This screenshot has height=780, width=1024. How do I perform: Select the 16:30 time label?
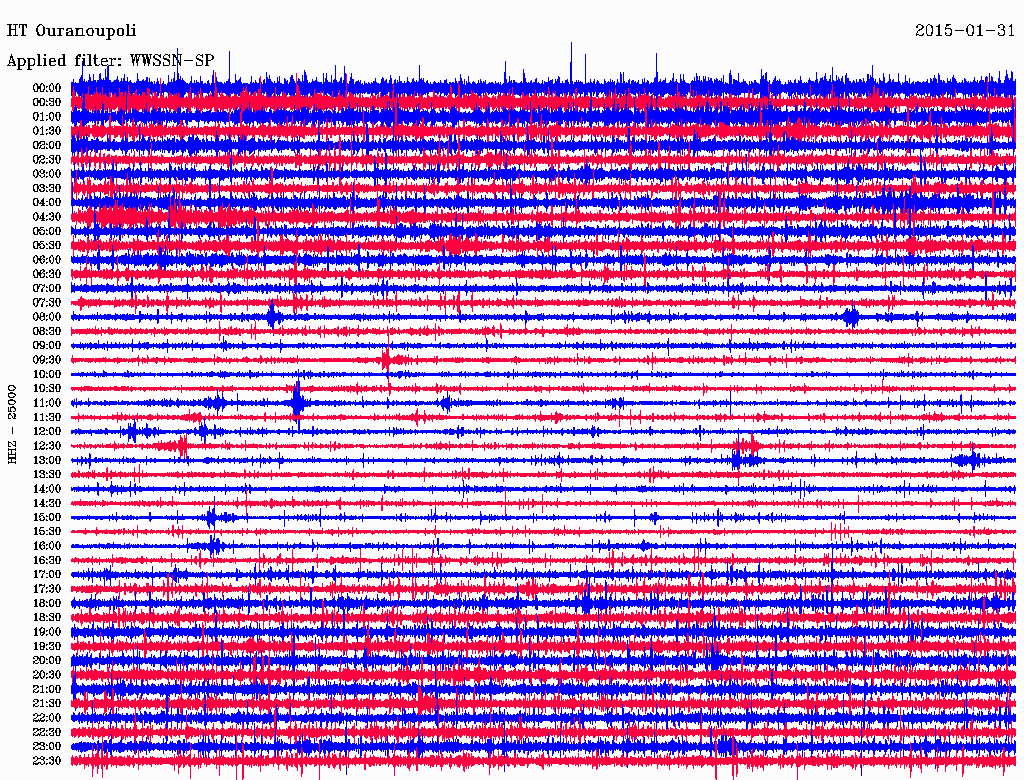pyautogui.click(x=47, y=561)
